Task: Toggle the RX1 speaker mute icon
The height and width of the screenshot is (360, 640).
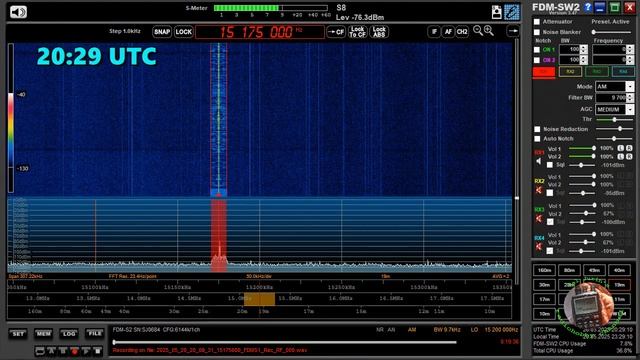Action: (x=539, y=162)
